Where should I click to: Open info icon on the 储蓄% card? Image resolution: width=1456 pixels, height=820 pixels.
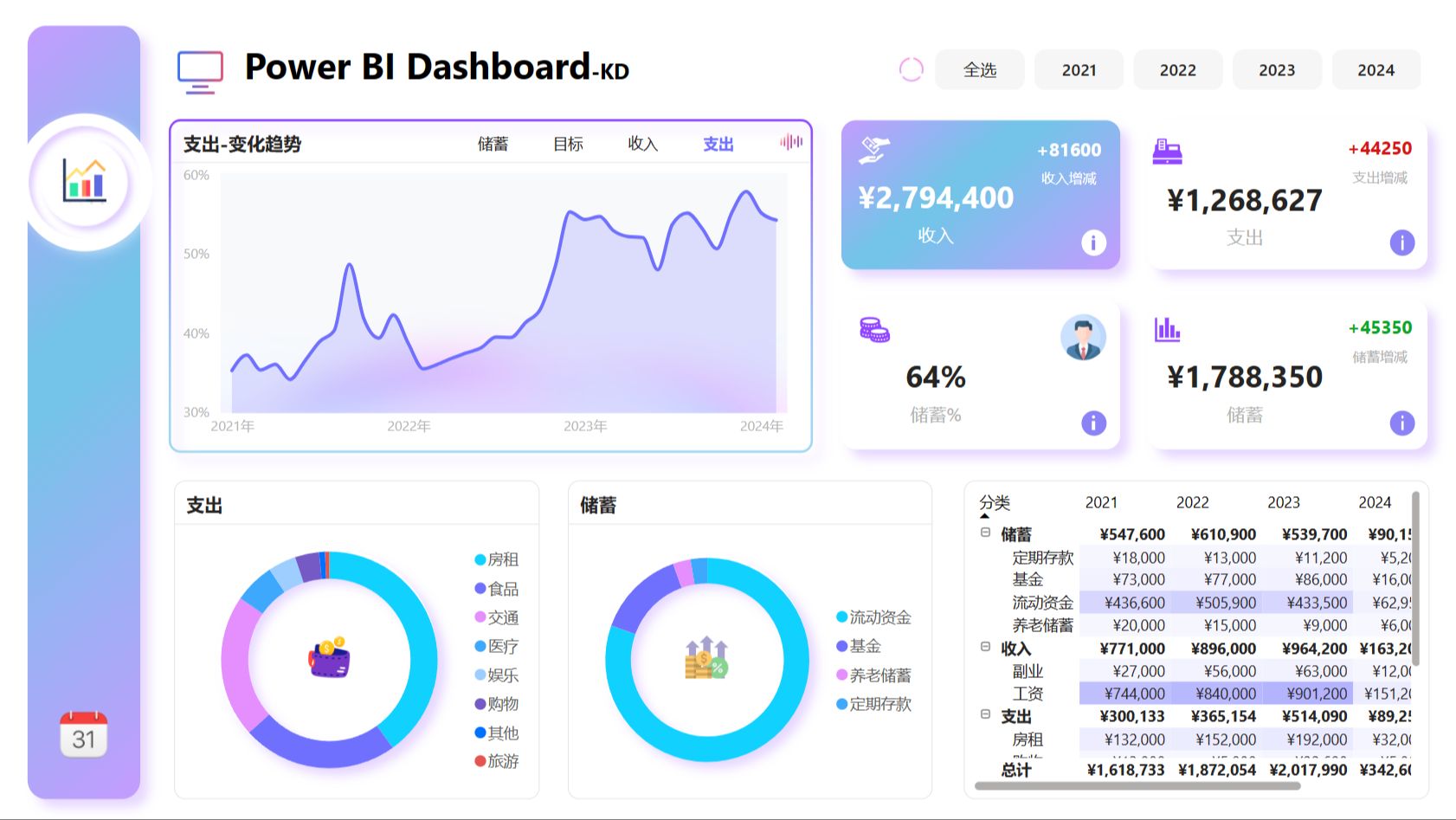(1093, 423)
